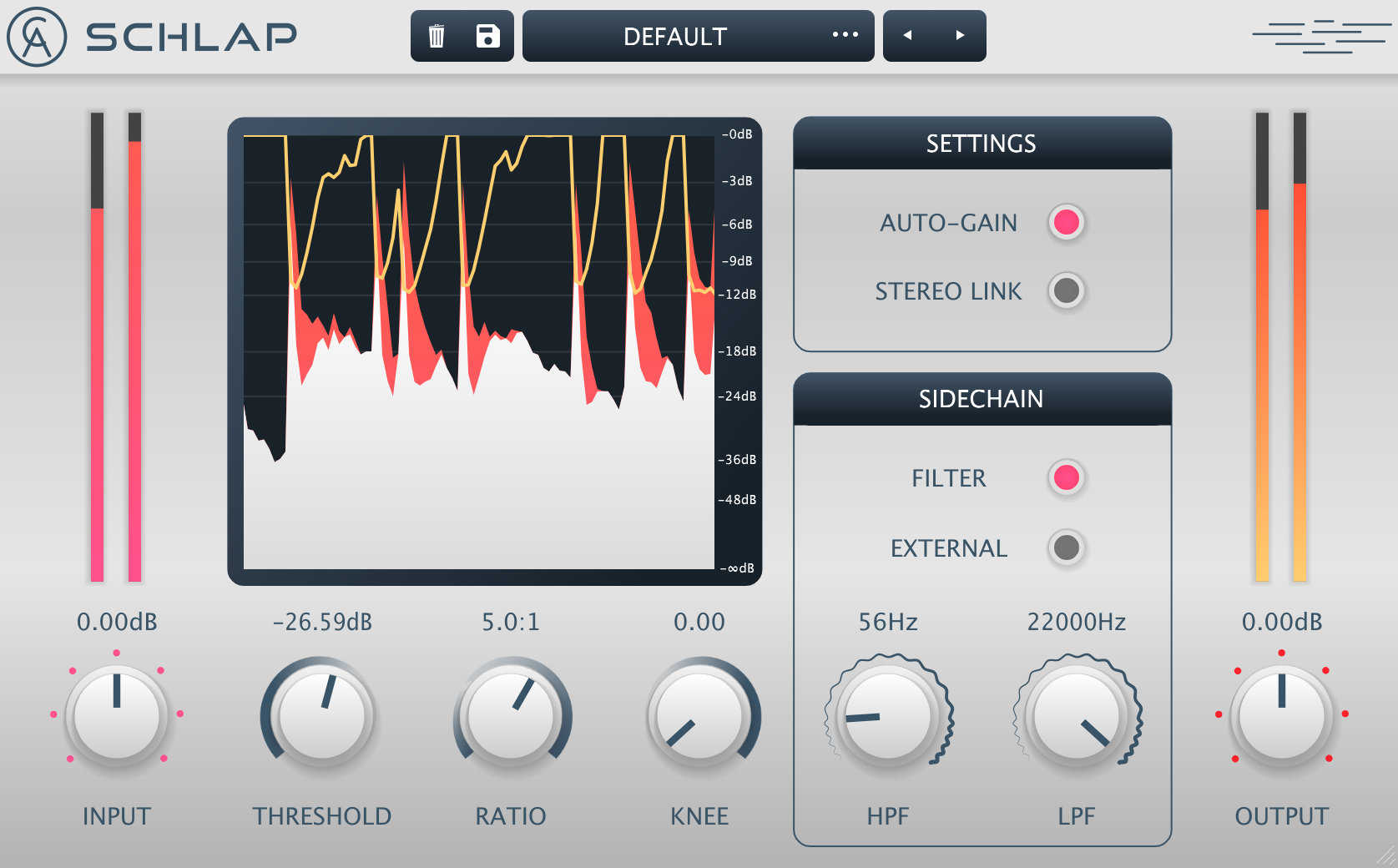Click the RATIO knob
Screen dimensions: 1398x868
tap(511, 716)
